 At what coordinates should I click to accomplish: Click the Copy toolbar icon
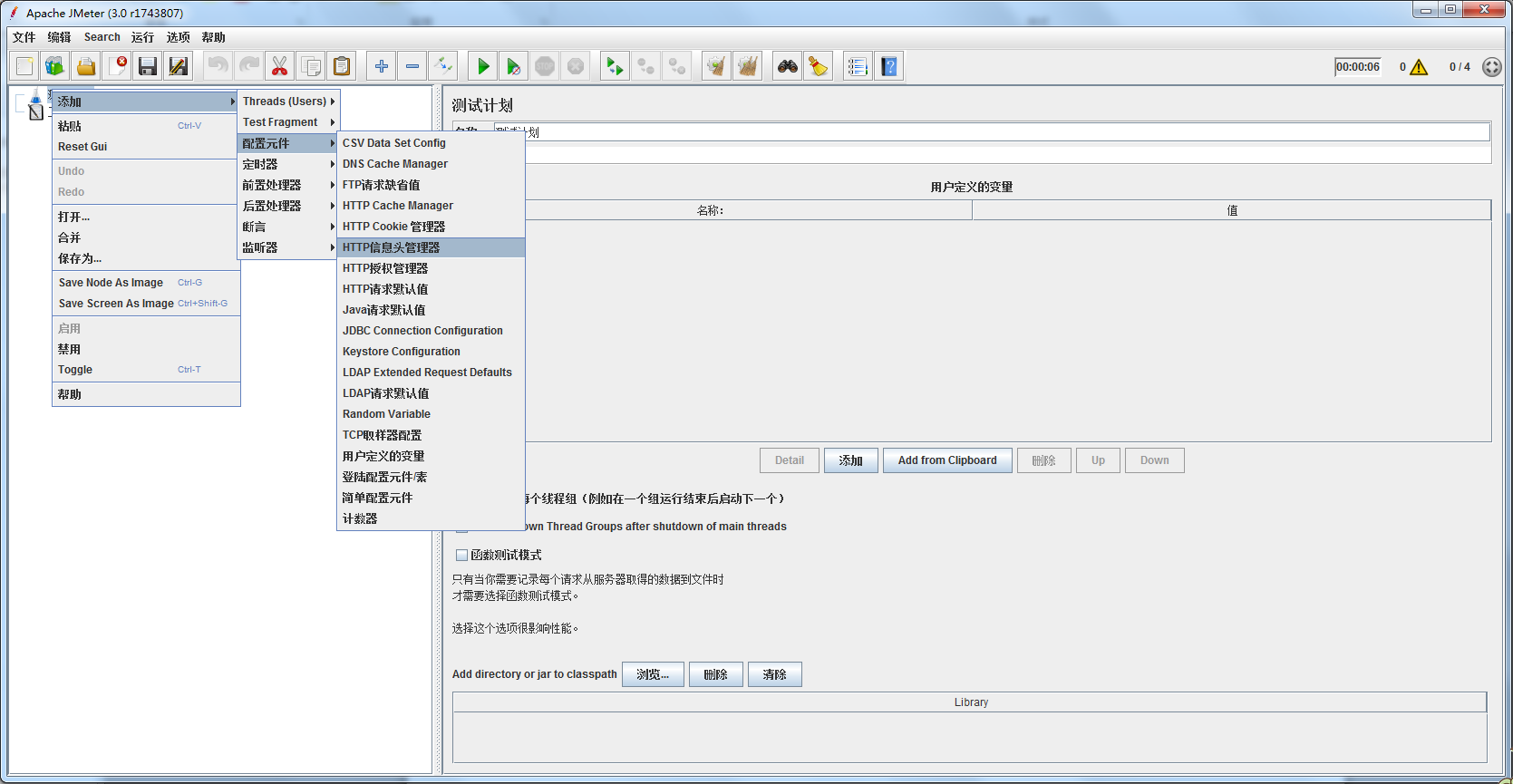[x=310, y=66]
